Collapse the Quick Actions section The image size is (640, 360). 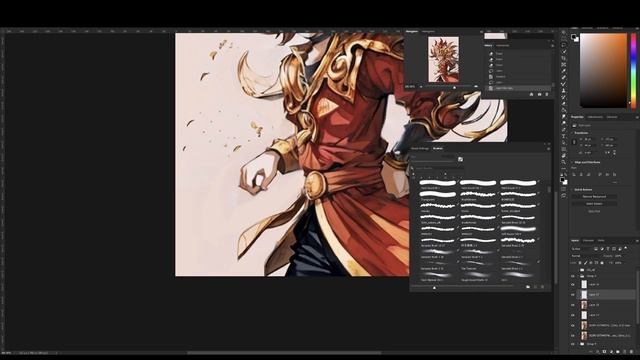click(572, 189)
